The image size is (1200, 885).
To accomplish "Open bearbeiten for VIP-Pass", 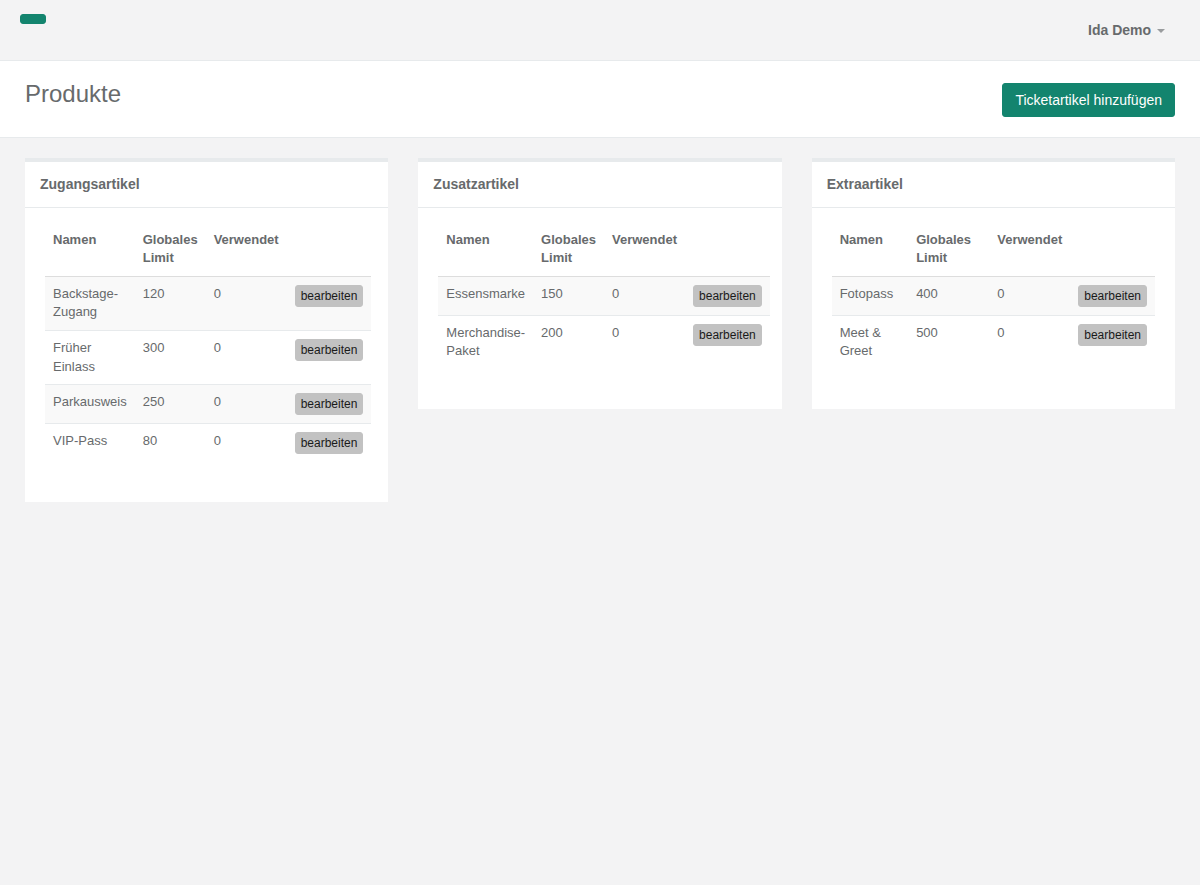I will click(329, 443).
